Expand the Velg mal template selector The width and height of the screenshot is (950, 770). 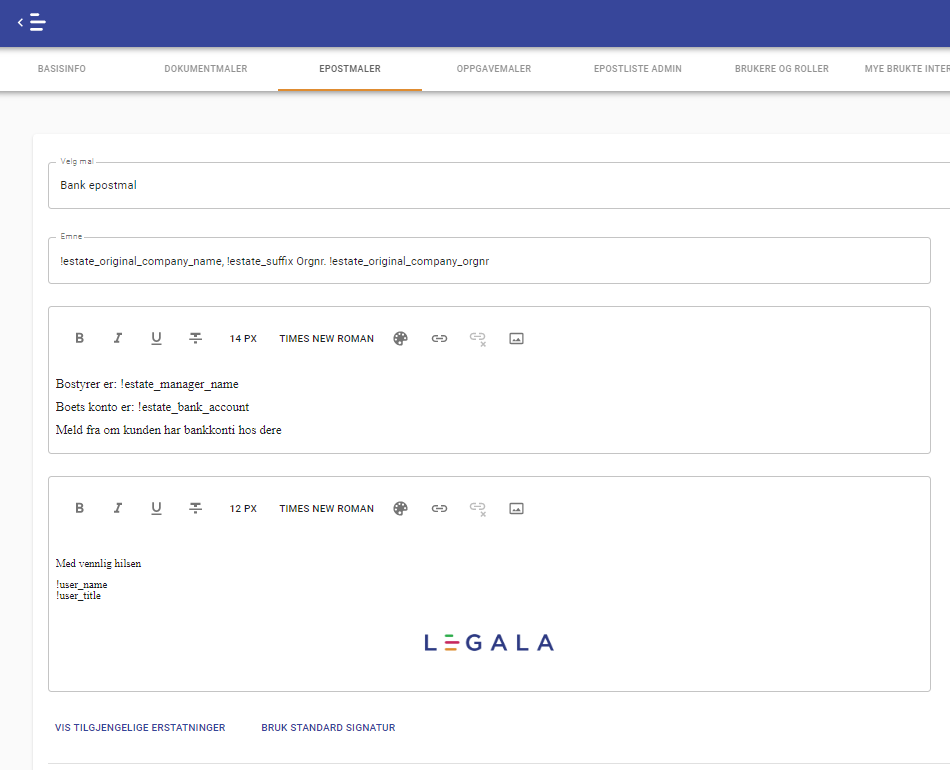click(498, 185)
